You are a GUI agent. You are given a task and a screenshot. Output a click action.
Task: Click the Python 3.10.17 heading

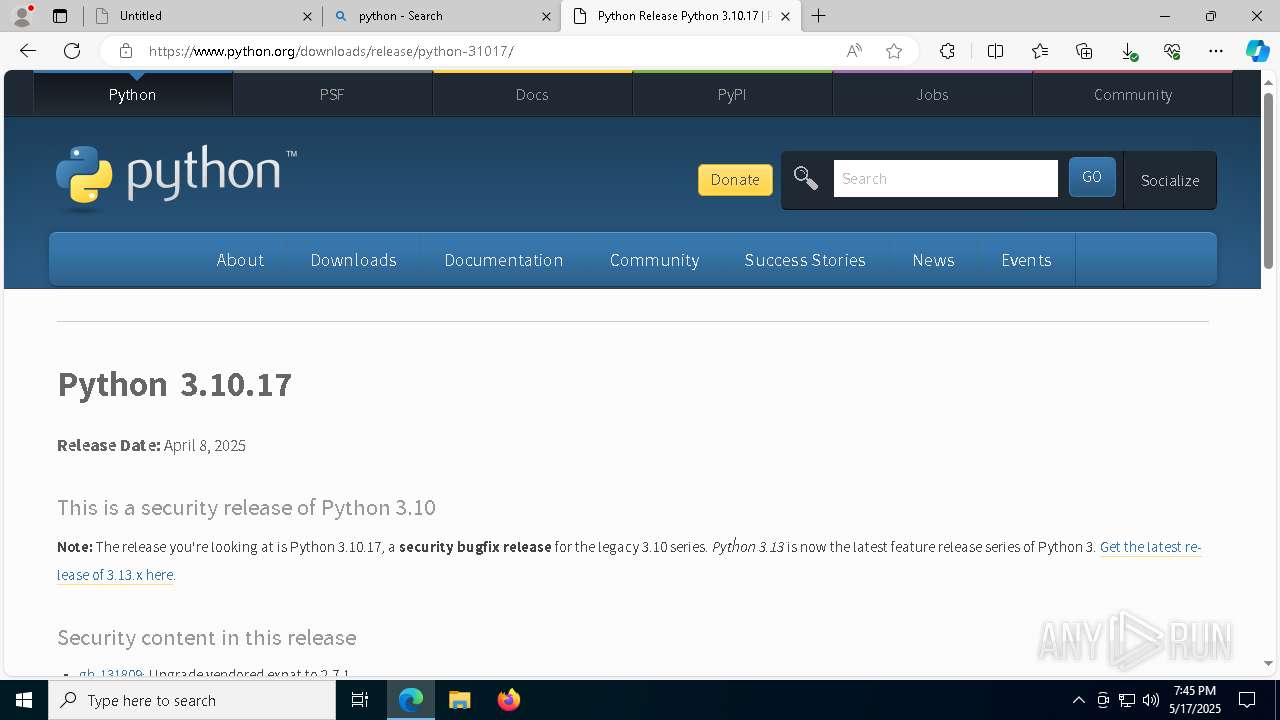click(174, 385)
